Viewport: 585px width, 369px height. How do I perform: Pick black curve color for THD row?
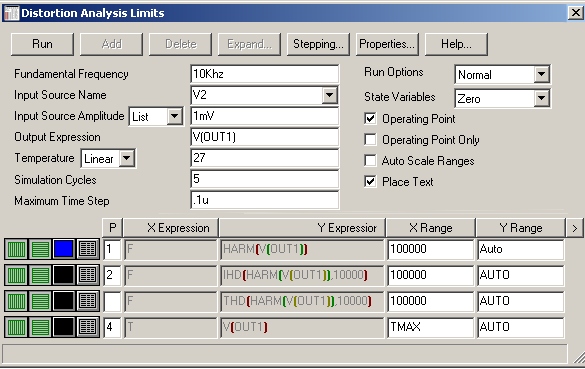[64, 301]
